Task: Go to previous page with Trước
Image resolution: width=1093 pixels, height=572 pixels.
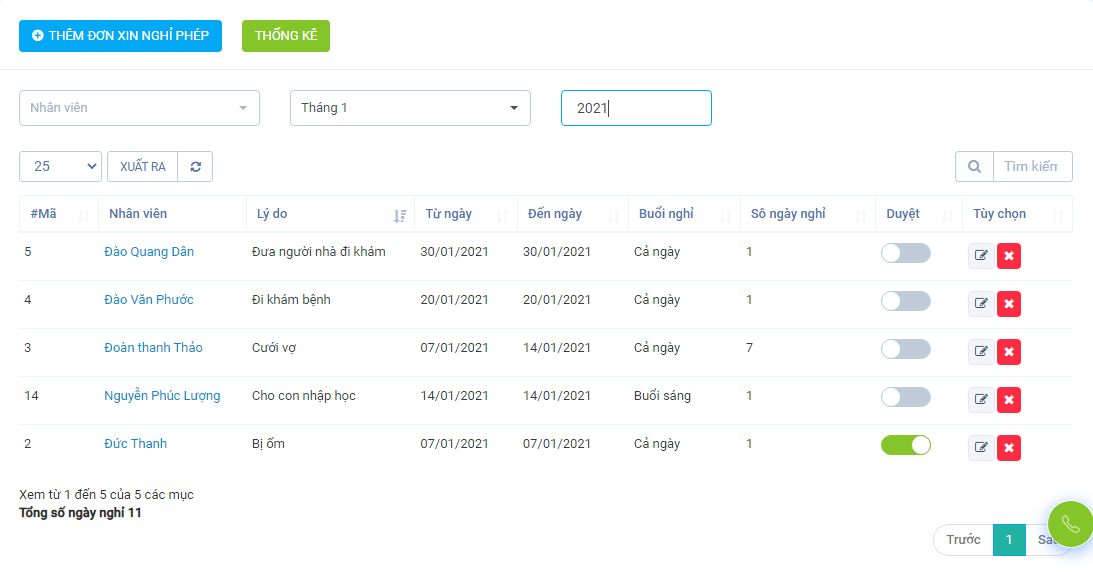Action: [x=963, y=540]
